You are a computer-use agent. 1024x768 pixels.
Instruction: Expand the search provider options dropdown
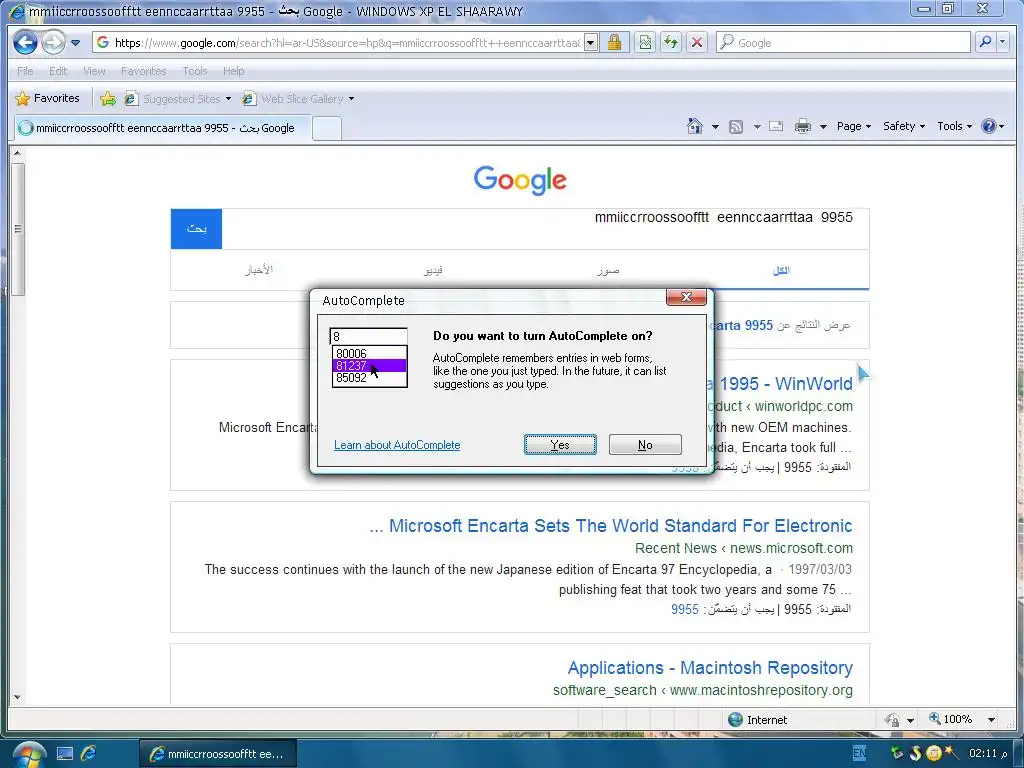click(x=1002, y=43)
